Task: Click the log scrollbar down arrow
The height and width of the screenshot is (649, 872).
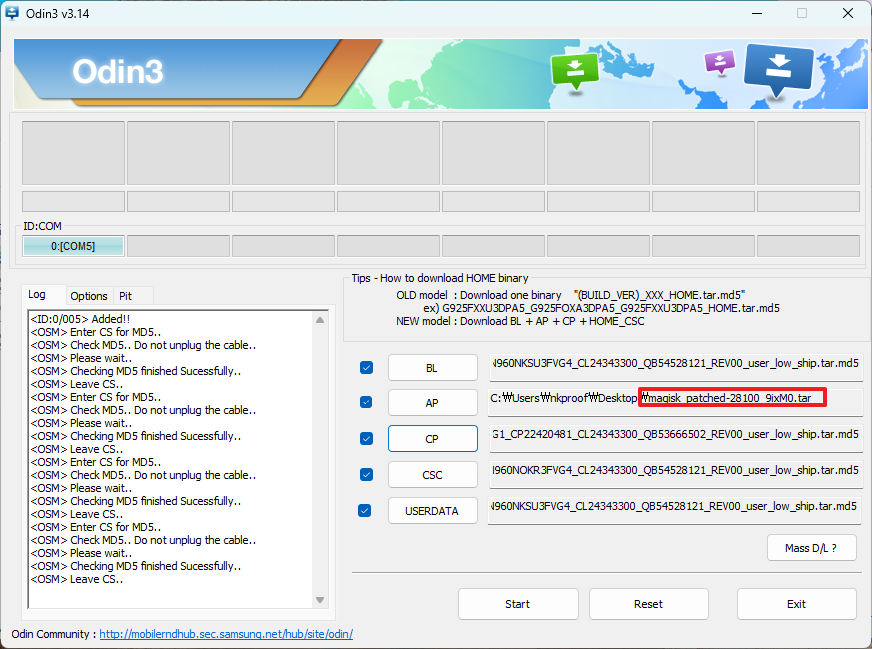Action: (320, 600)
